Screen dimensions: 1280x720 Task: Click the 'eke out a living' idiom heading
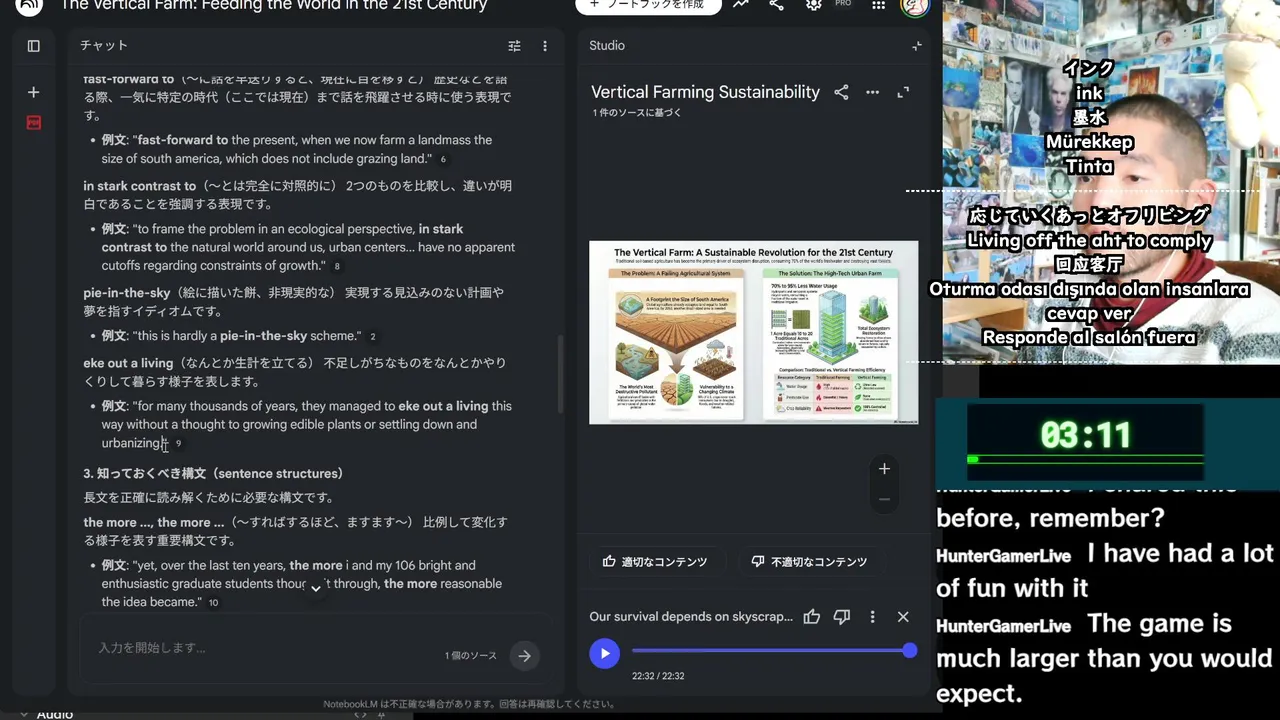(128, 363)
